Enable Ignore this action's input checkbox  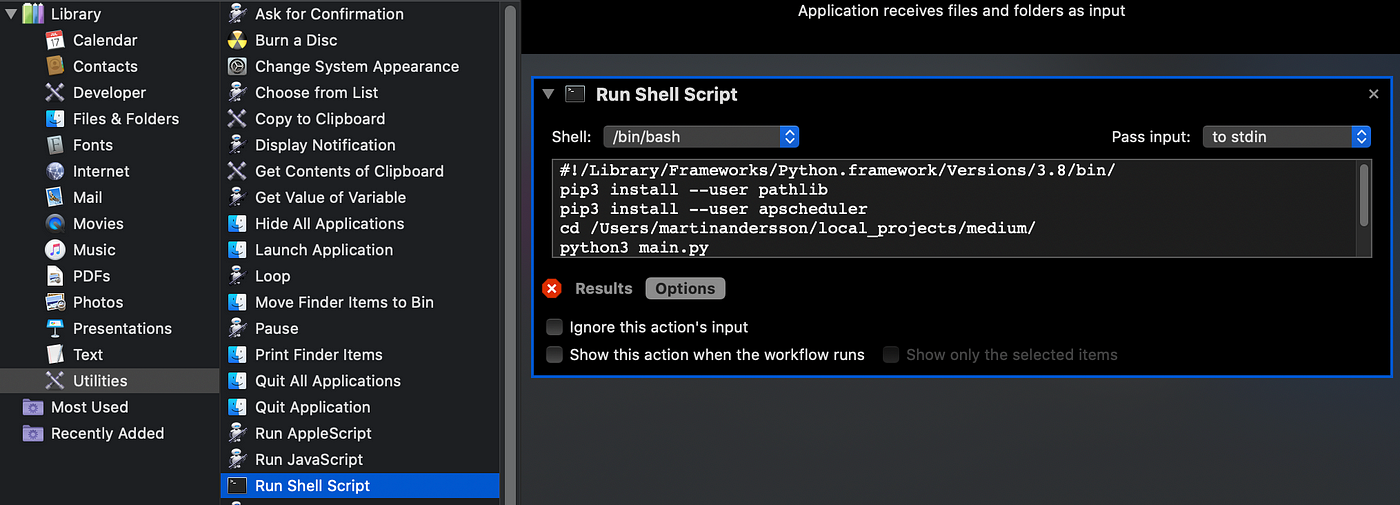[554, 327]
